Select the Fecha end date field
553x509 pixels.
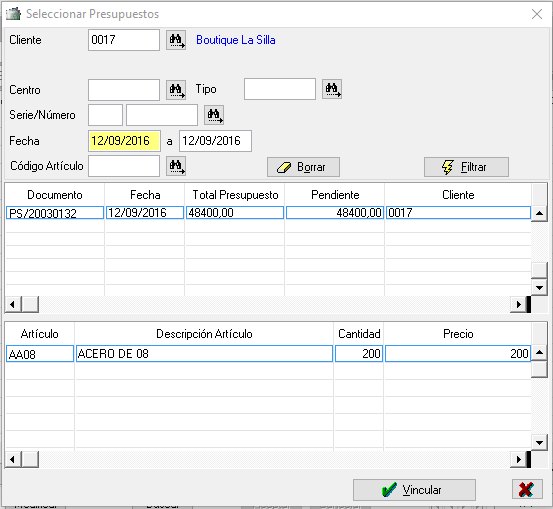pos(215,141)
